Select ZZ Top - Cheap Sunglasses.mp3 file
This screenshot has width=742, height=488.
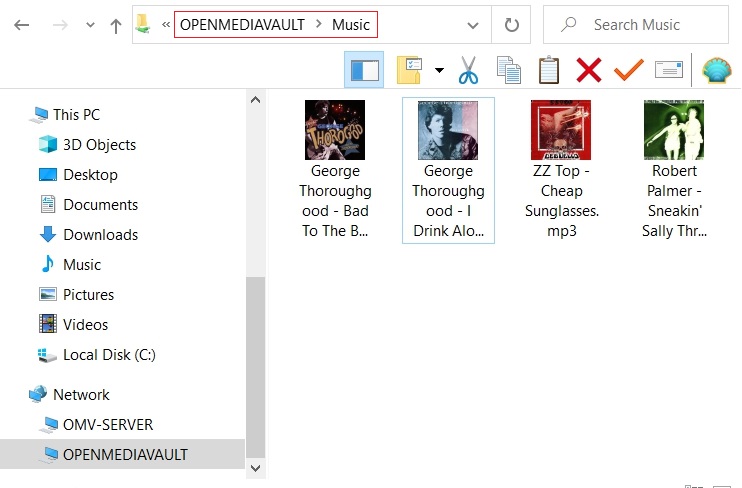pos(561,170)
